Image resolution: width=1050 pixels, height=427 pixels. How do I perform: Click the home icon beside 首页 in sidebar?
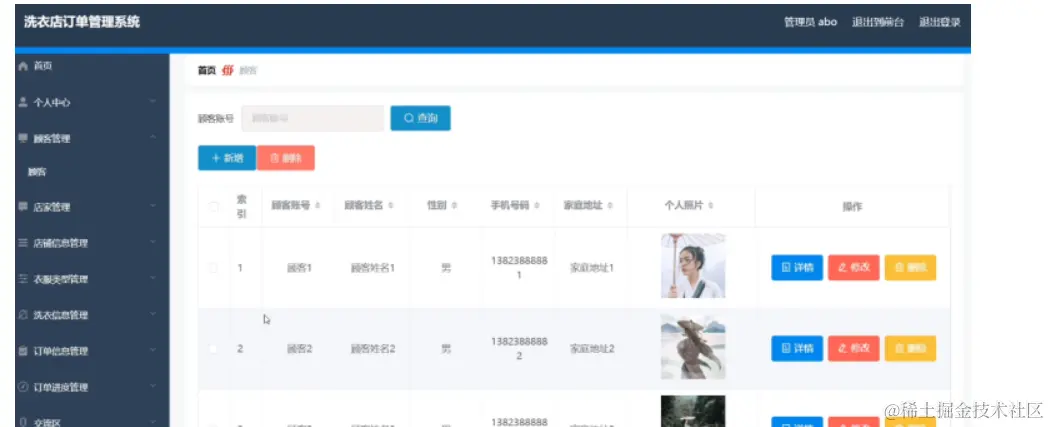click(23, 66)
